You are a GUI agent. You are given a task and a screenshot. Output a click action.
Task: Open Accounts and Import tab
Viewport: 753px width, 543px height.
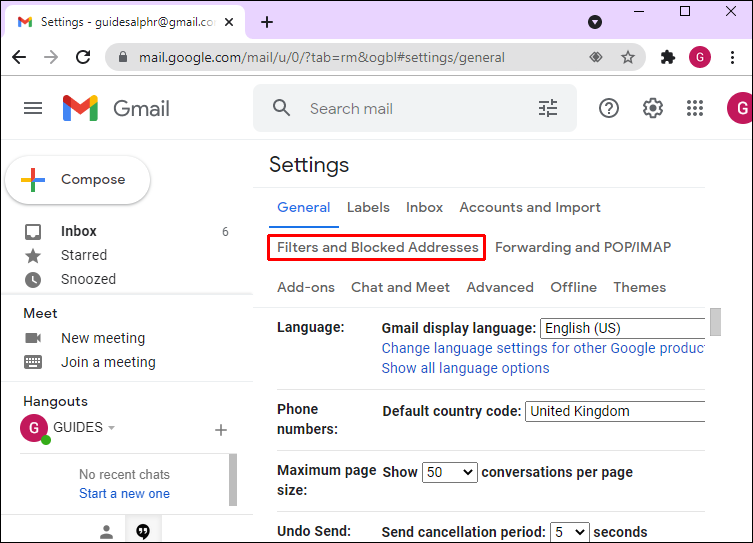(x=530, y=207)
